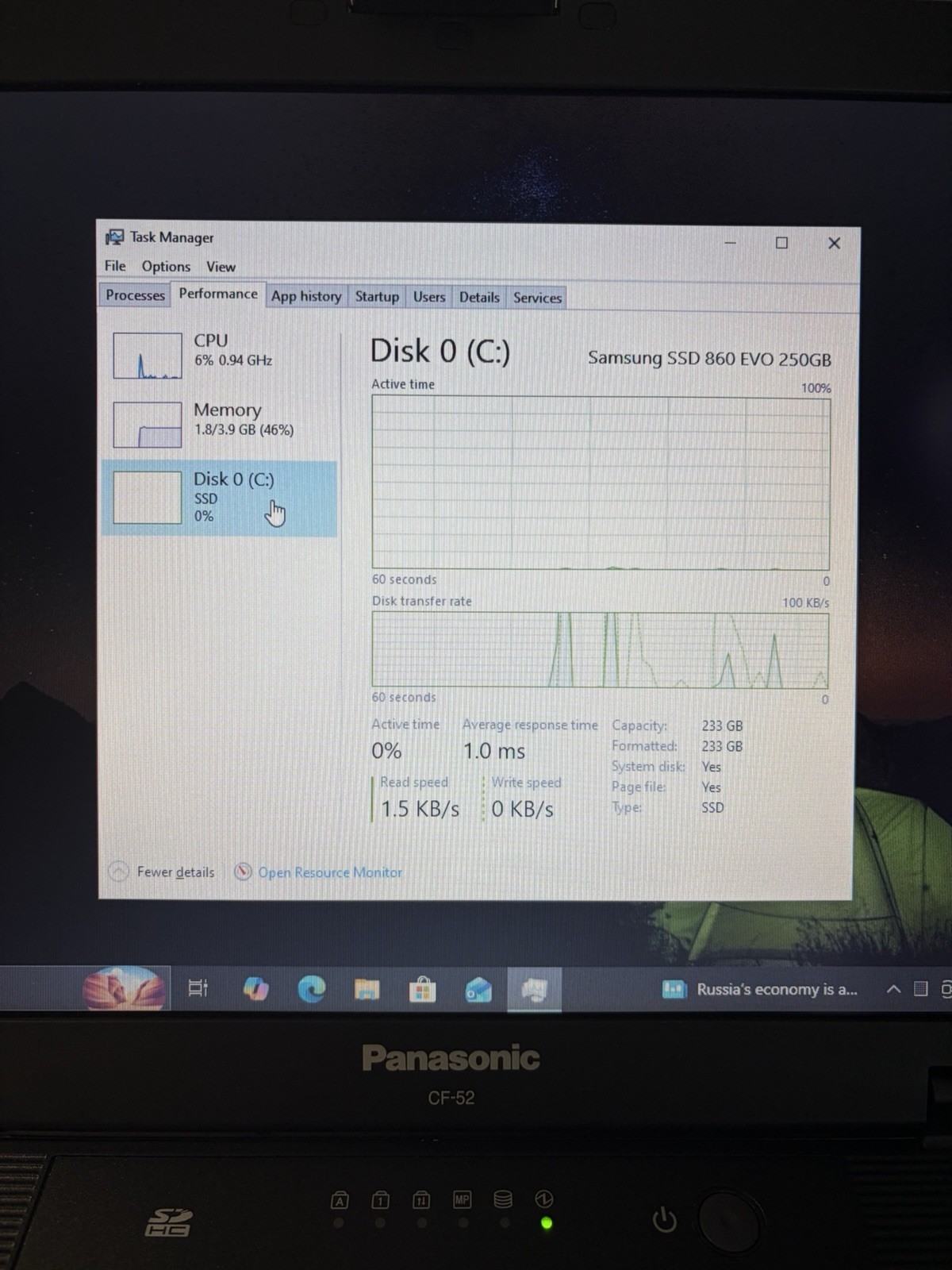
Task: Click the Formatted 233 GB value
Action: [722, 746]
